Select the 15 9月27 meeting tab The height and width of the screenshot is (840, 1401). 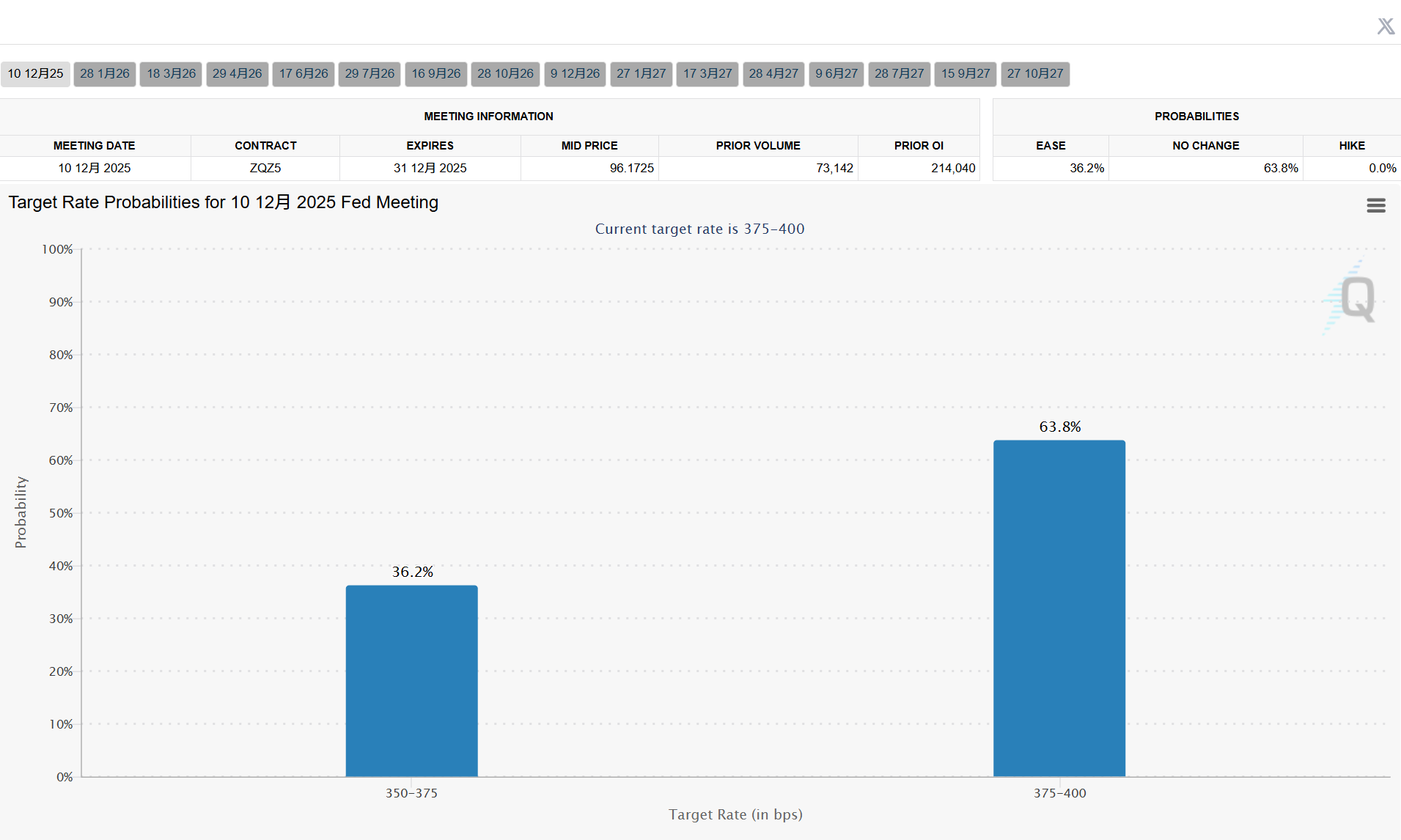click(x=966, y=74)
